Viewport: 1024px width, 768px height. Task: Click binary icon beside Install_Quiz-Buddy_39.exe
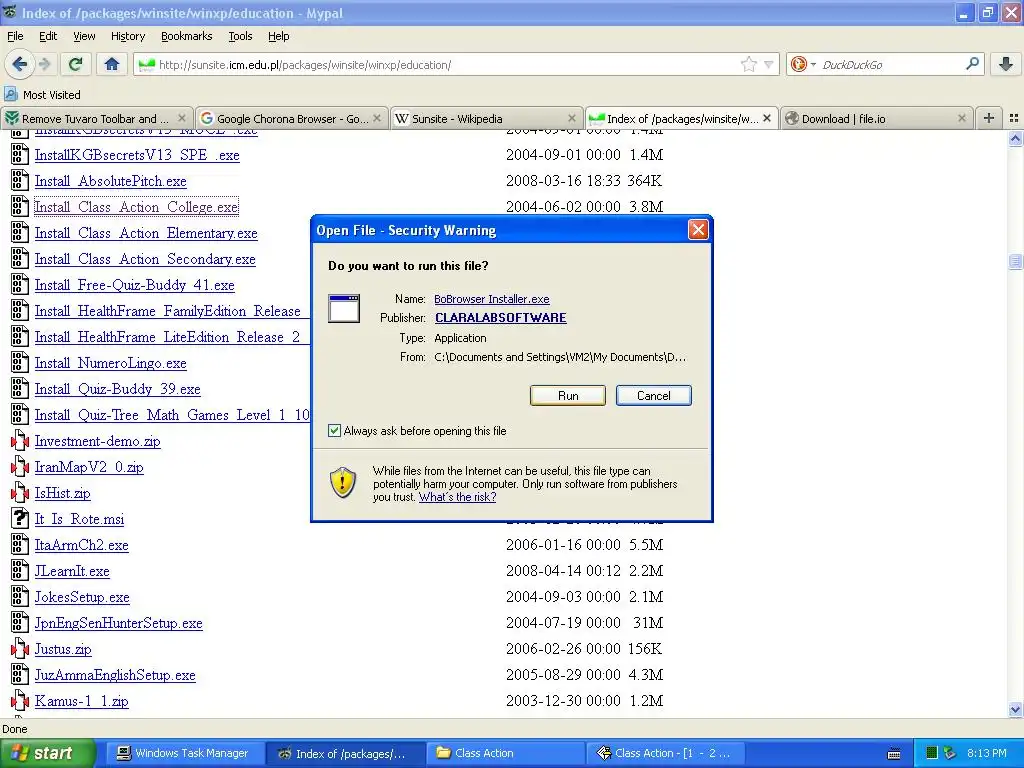[20, 389]
